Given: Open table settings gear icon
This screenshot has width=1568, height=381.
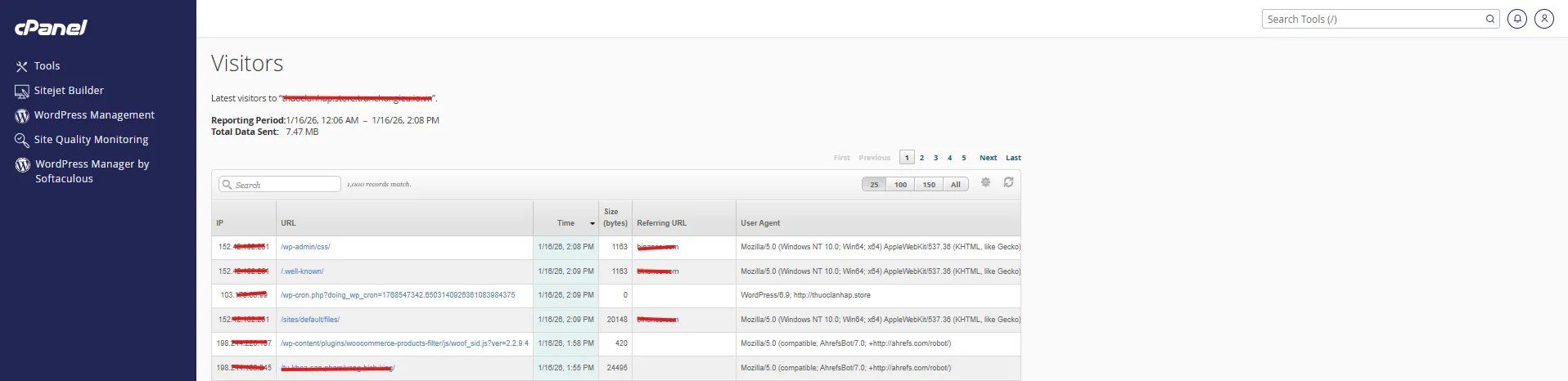Looking at the screenshot, I should click(x=985, y=182).
